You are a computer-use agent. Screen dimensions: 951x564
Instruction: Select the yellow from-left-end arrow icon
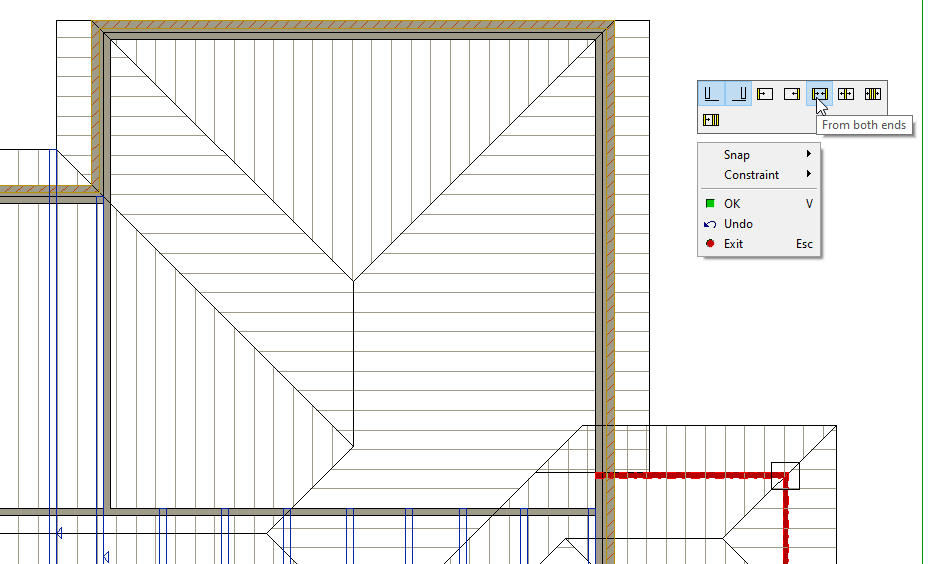765,94
